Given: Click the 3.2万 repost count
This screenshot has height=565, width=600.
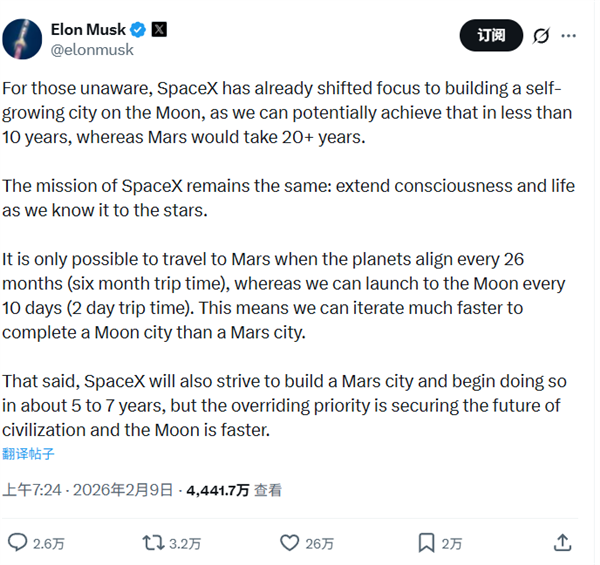Looking at the screenshot, I should coord(185,544).
